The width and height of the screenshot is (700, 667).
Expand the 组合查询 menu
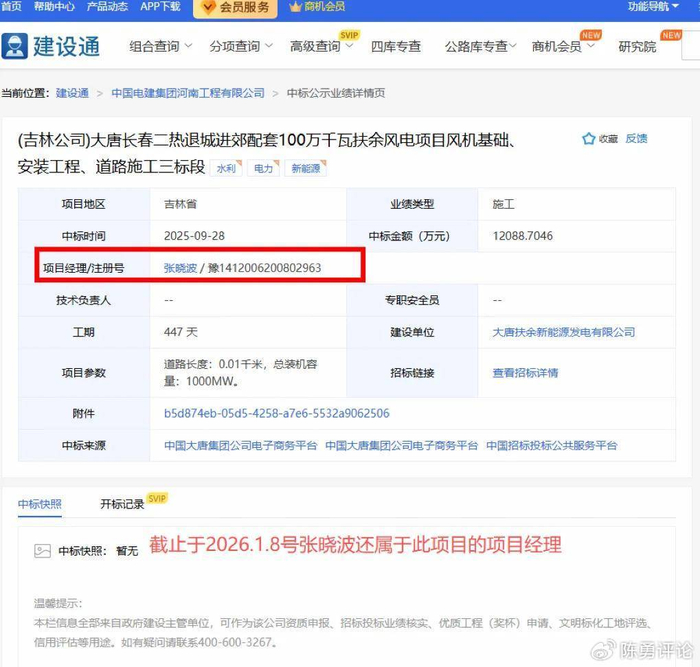(x=161, y=46)
